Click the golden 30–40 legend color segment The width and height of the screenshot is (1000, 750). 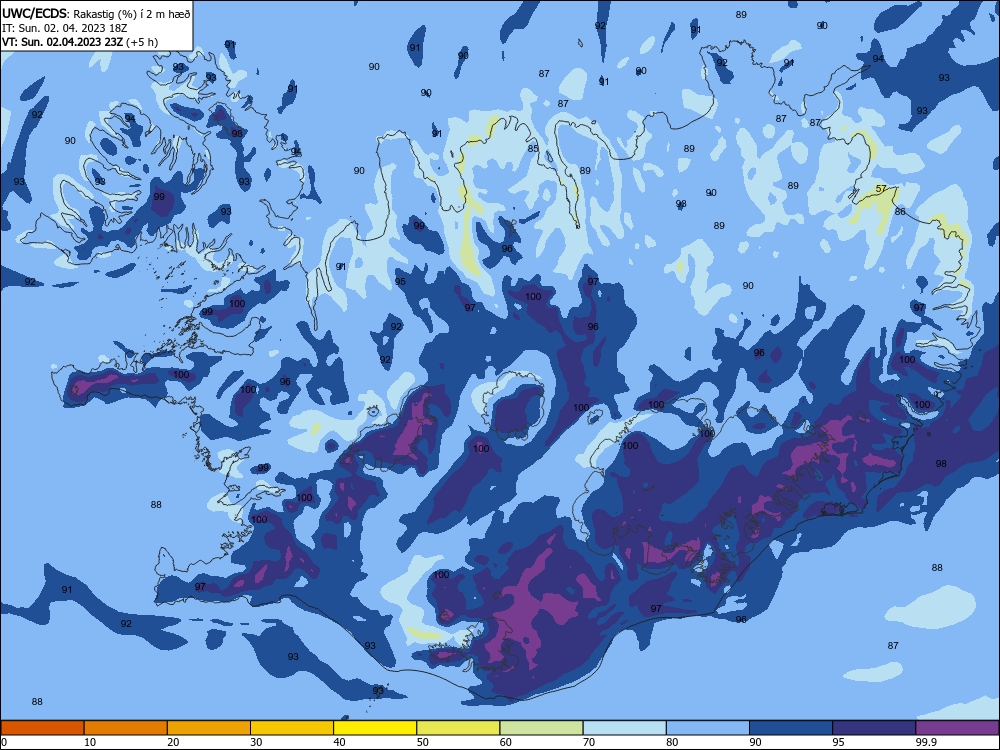pos(292,728)
